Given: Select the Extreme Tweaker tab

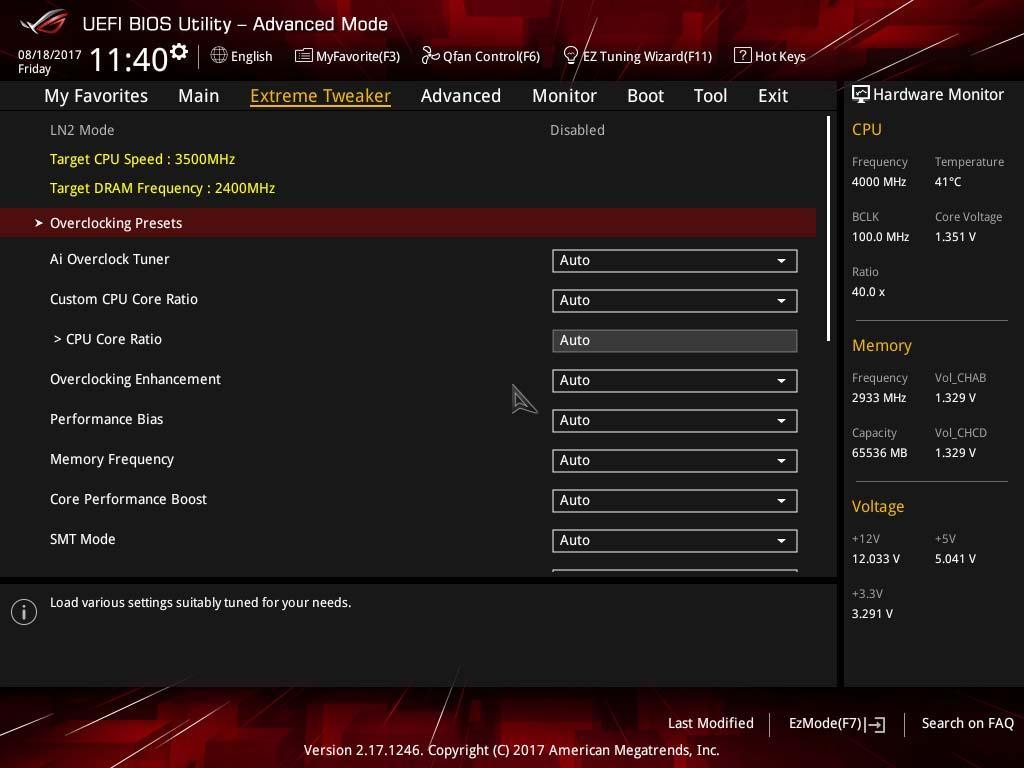Looking at the screenshot, I should pos(321,95).
